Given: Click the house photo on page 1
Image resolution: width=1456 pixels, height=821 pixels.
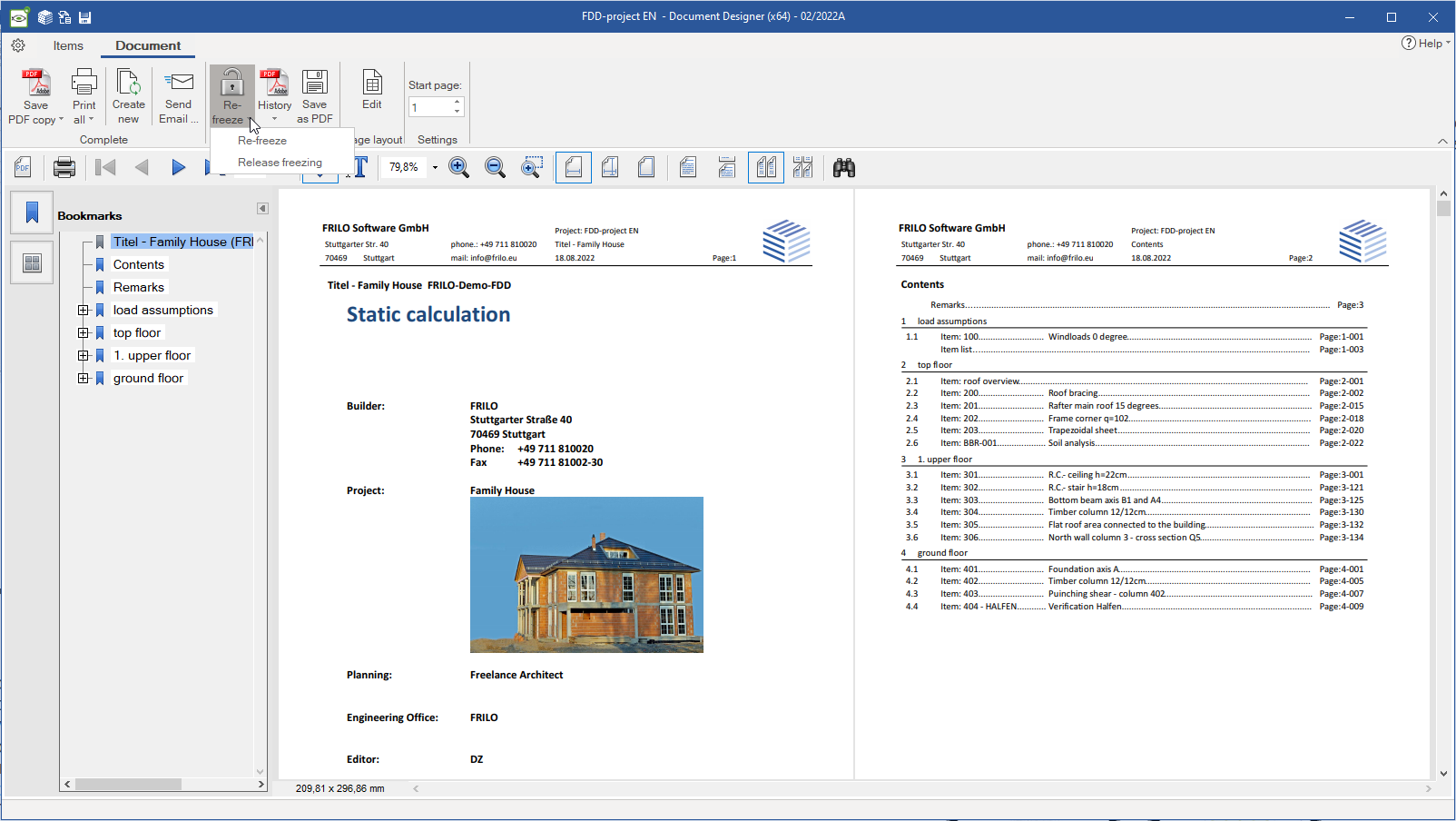Looking at the screenshot, I should [586, 575].
